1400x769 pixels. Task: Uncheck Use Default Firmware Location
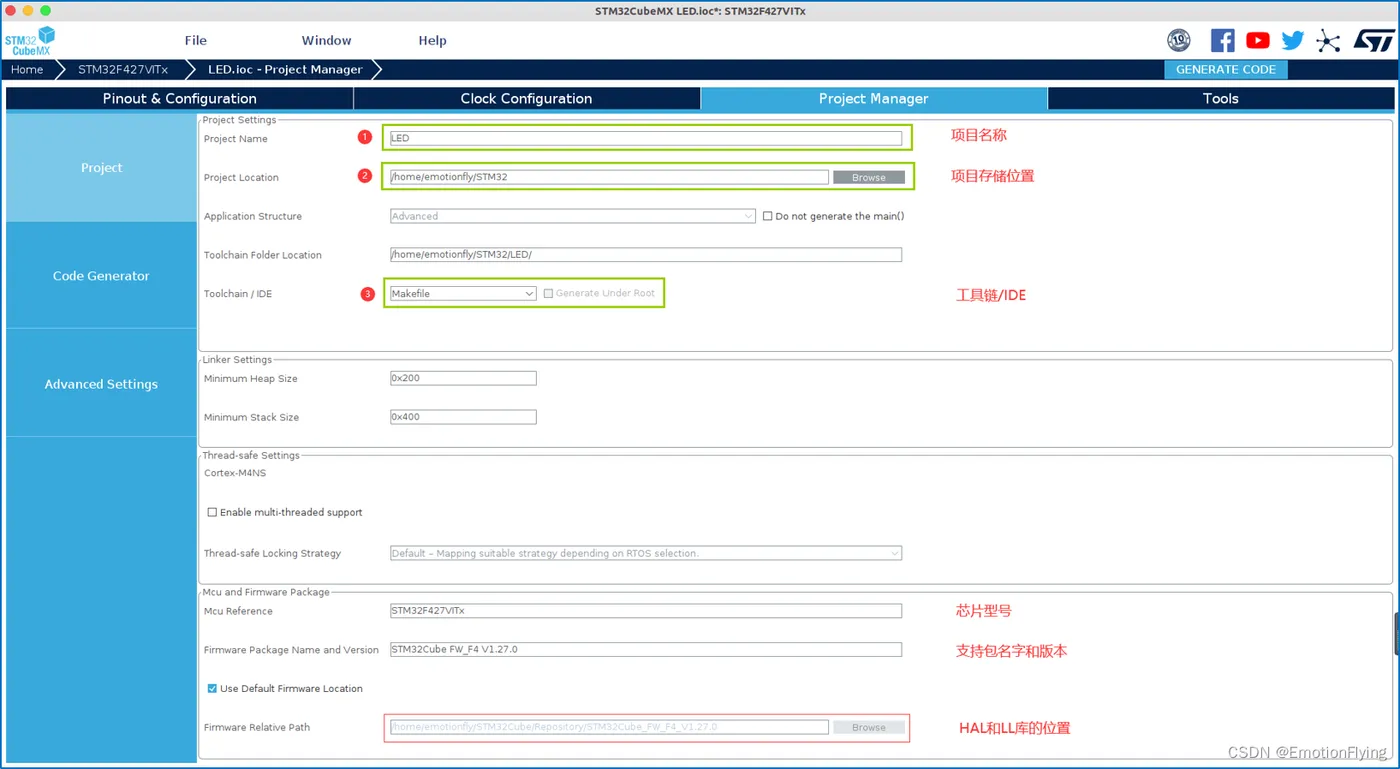pyautogui.click(x=212, y=688)
